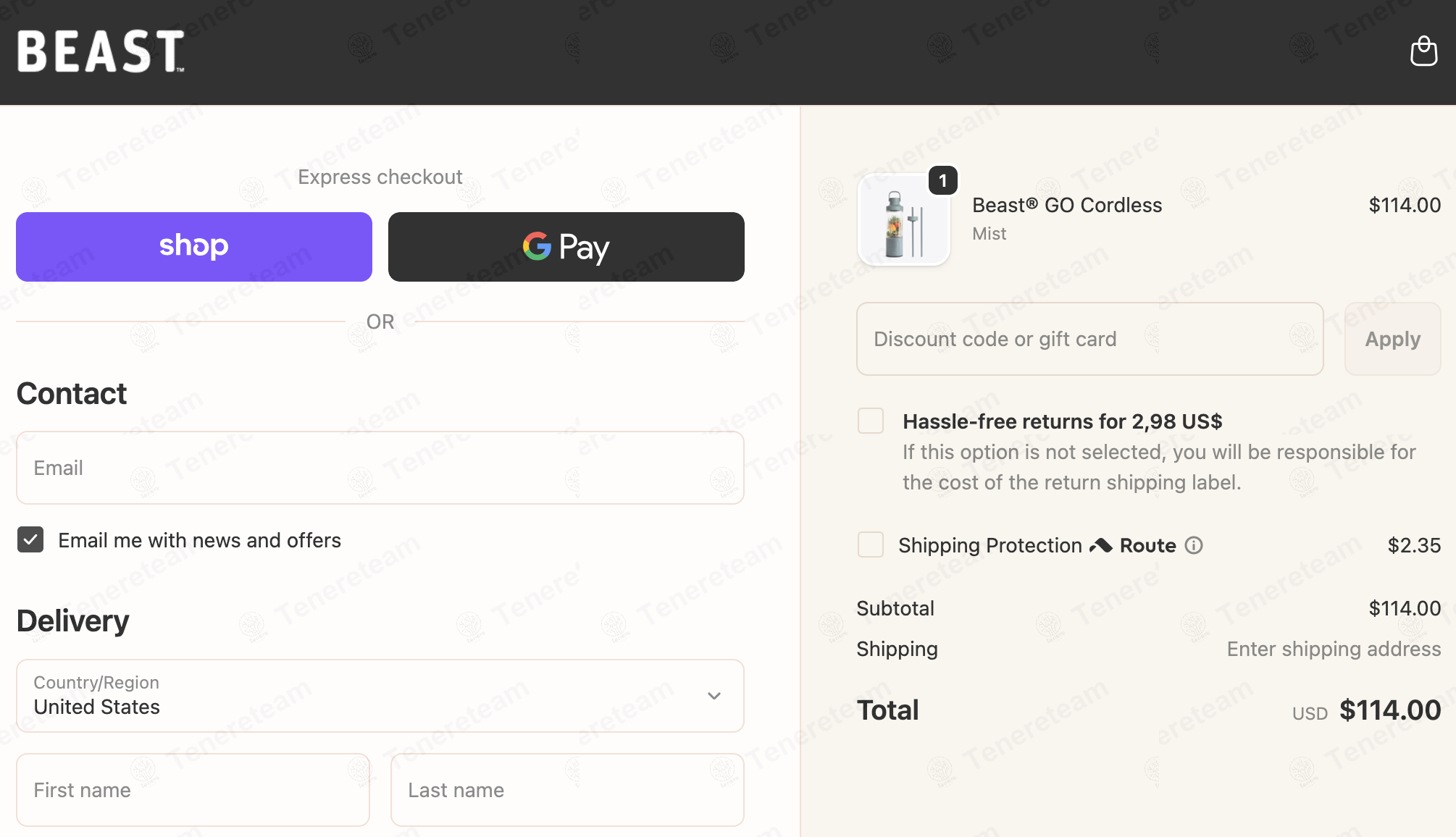1456x837 pixels.
Task: Focus the Email input field
Action: 380,468
